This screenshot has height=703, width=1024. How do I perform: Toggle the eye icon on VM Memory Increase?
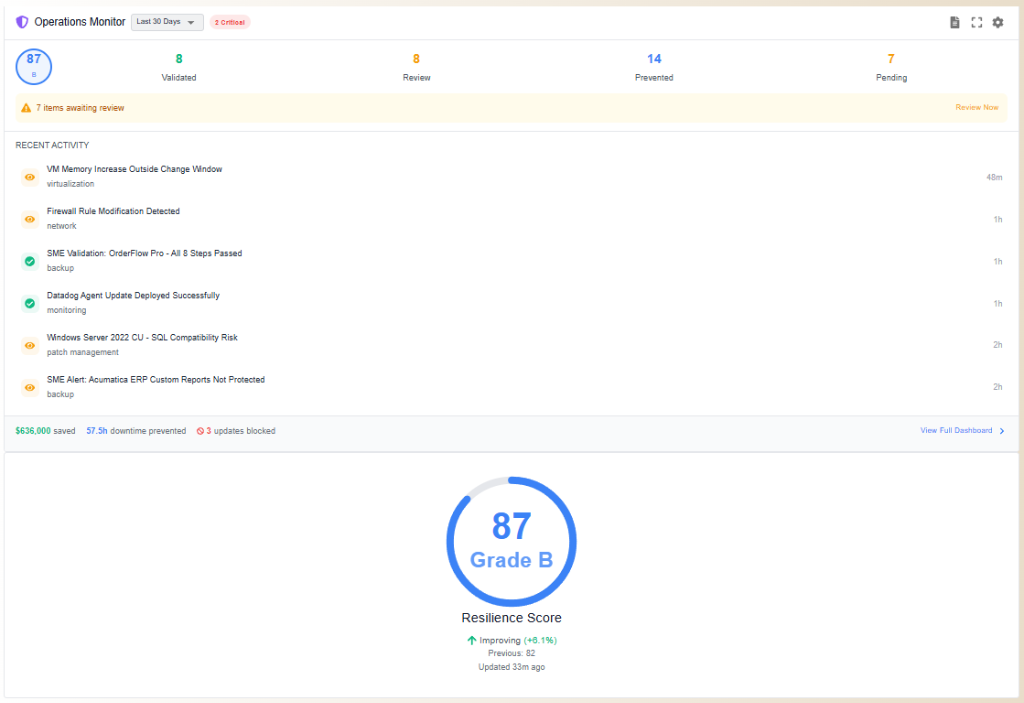28,177
